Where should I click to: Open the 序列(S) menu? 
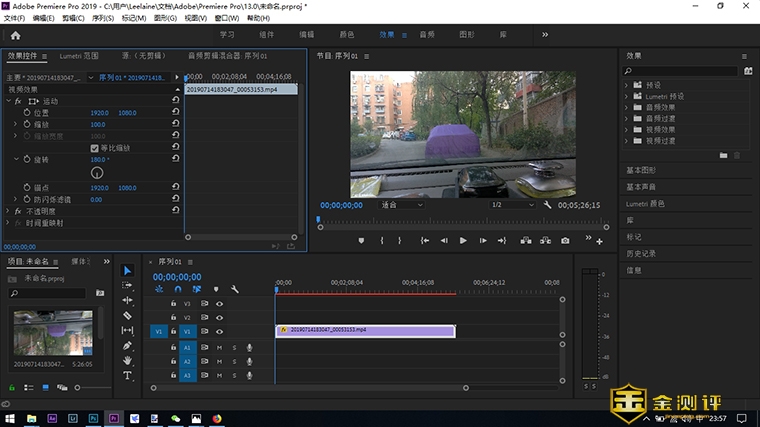pos(103,18)
